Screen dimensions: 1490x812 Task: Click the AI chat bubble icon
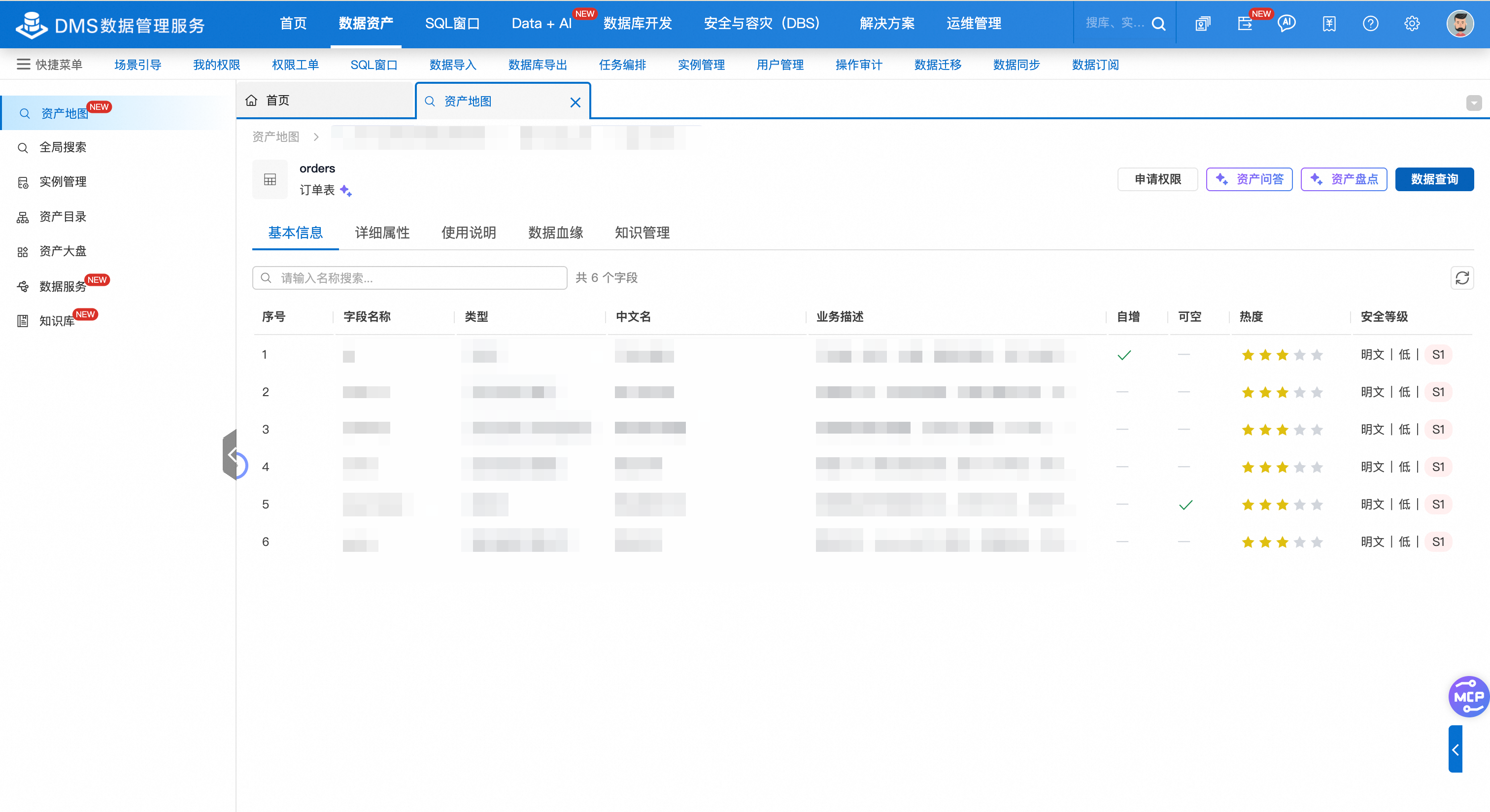tap(1286, 24)
